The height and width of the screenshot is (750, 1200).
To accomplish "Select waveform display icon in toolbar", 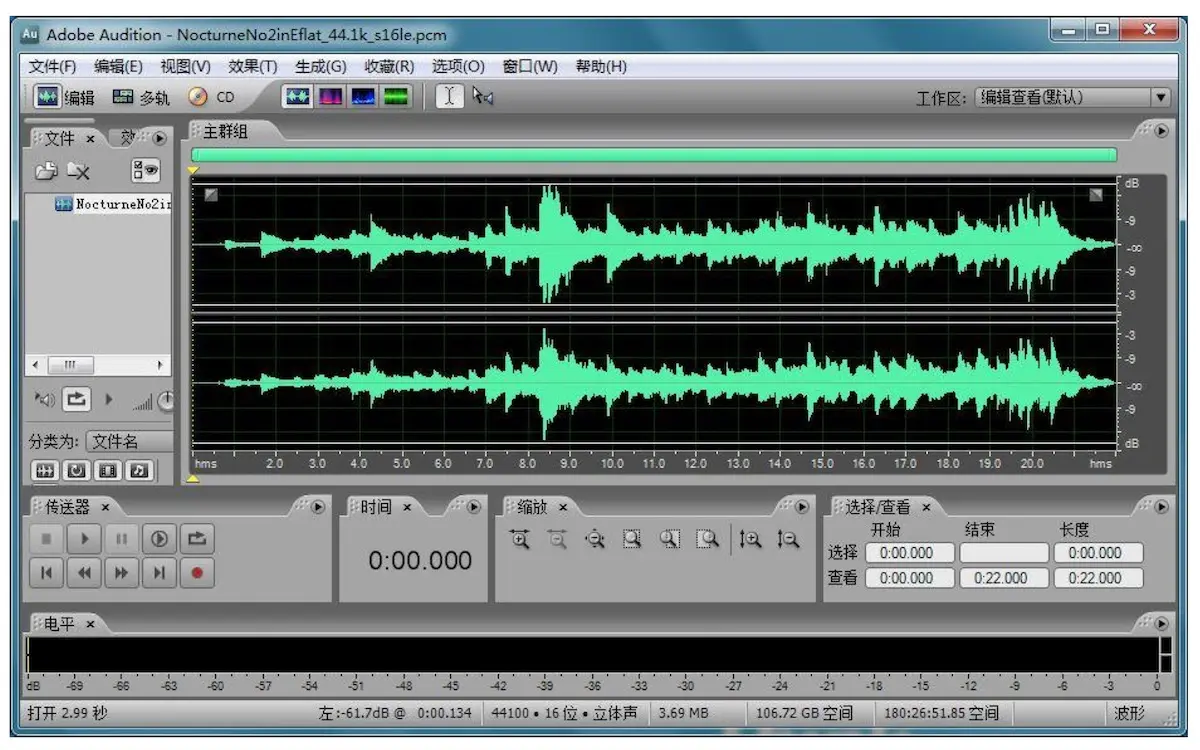I will (x=298, y=97).
